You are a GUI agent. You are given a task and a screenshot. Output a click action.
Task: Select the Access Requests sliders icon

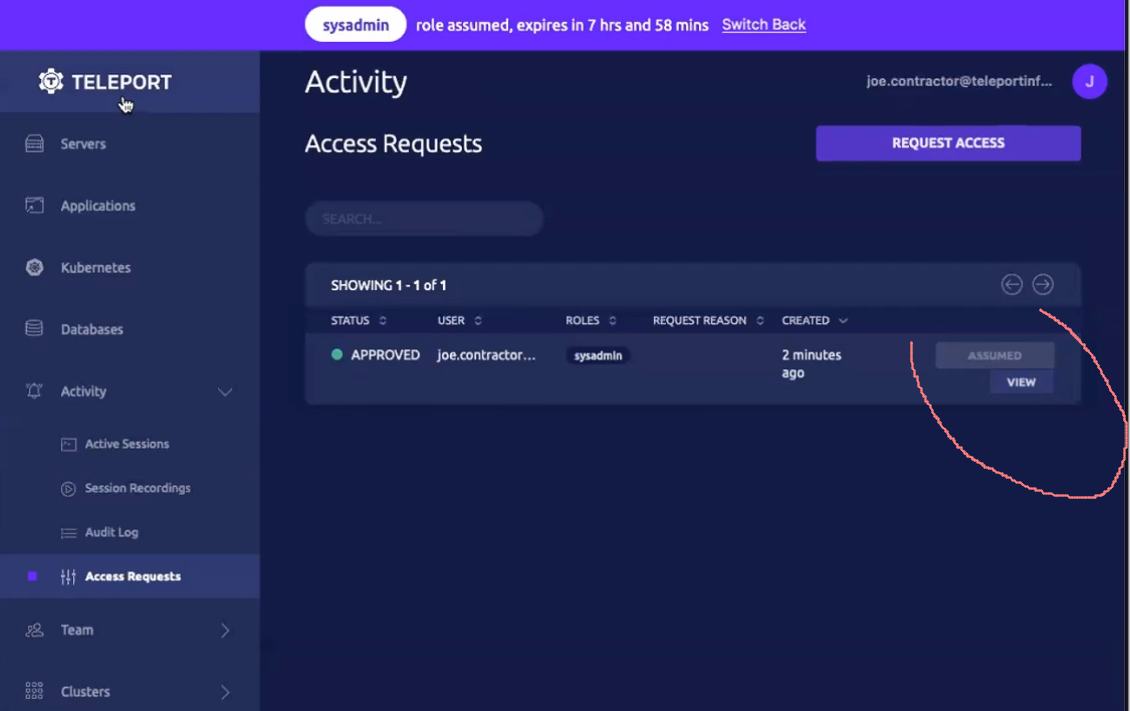click(68, 576)
